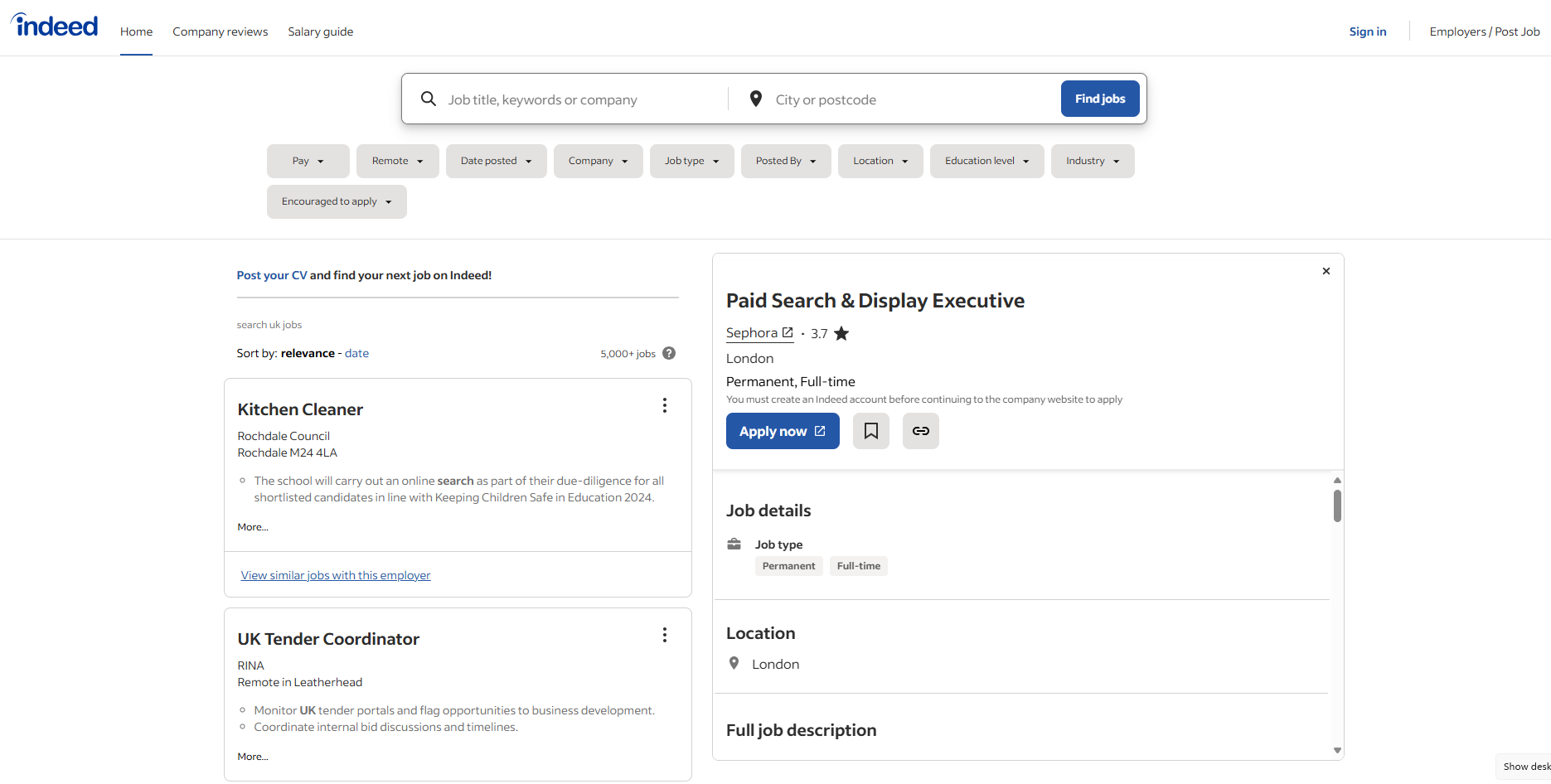Close the job details panel
This screenshot has height=784, width=1551.
[x=1326, y=271]
